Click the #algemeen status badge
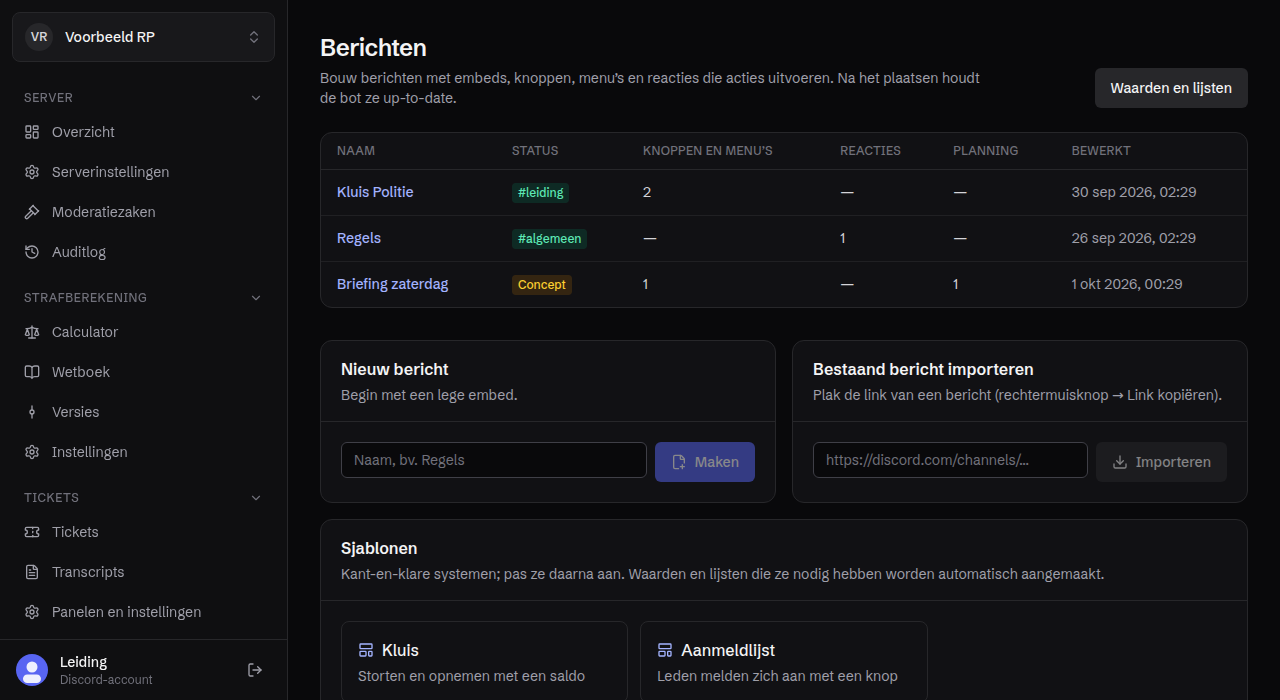 pos(549,239)
